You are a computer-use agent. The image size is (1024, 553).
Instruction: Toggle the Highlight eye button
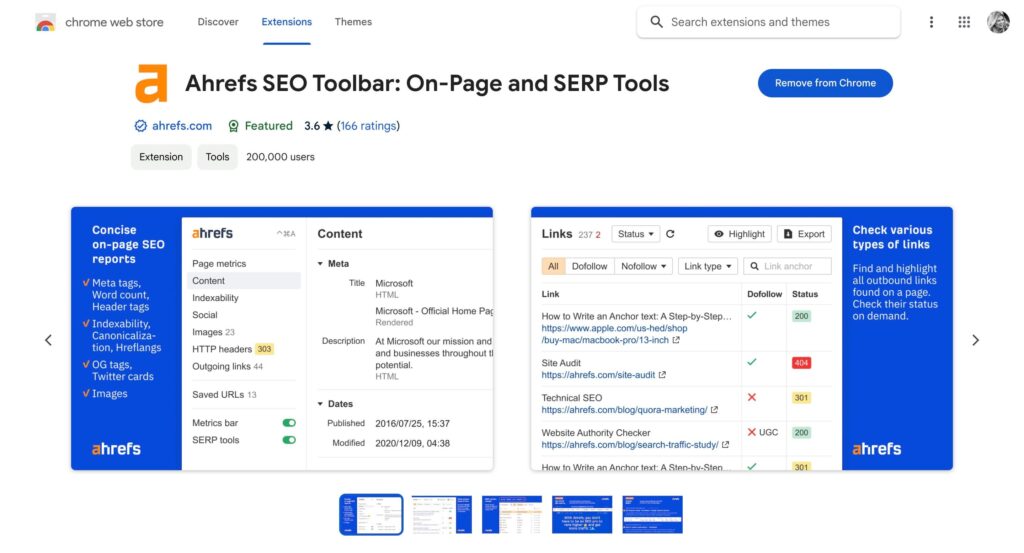point(739,234)
